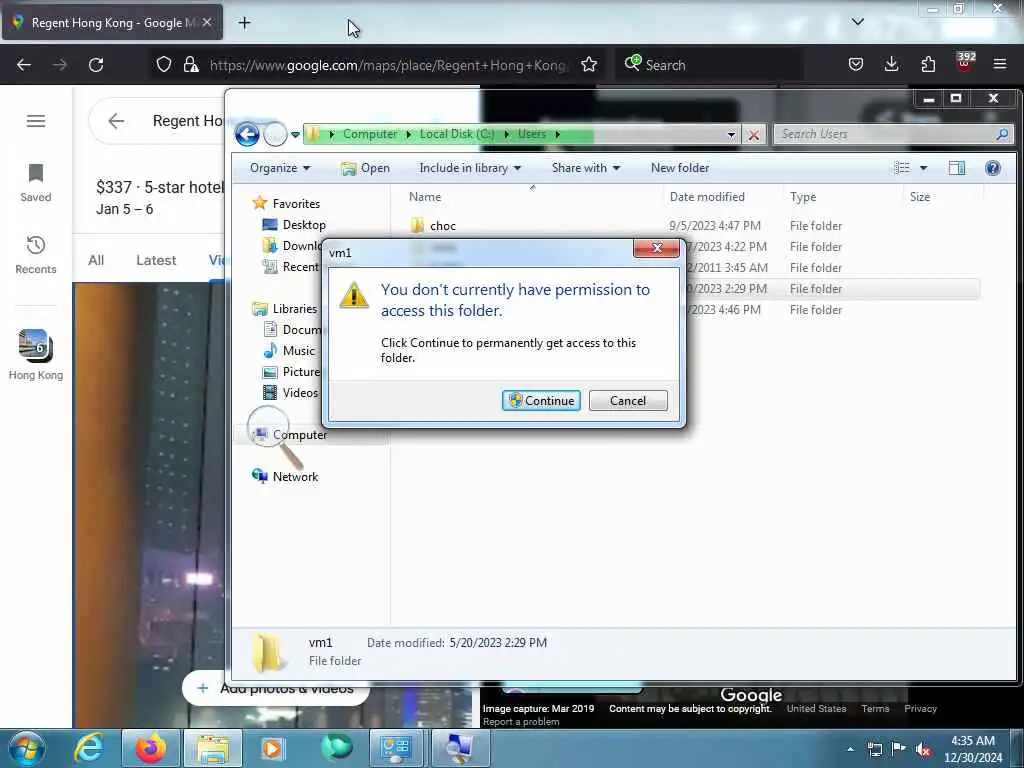Open the Share with menu

click(586, 168)
